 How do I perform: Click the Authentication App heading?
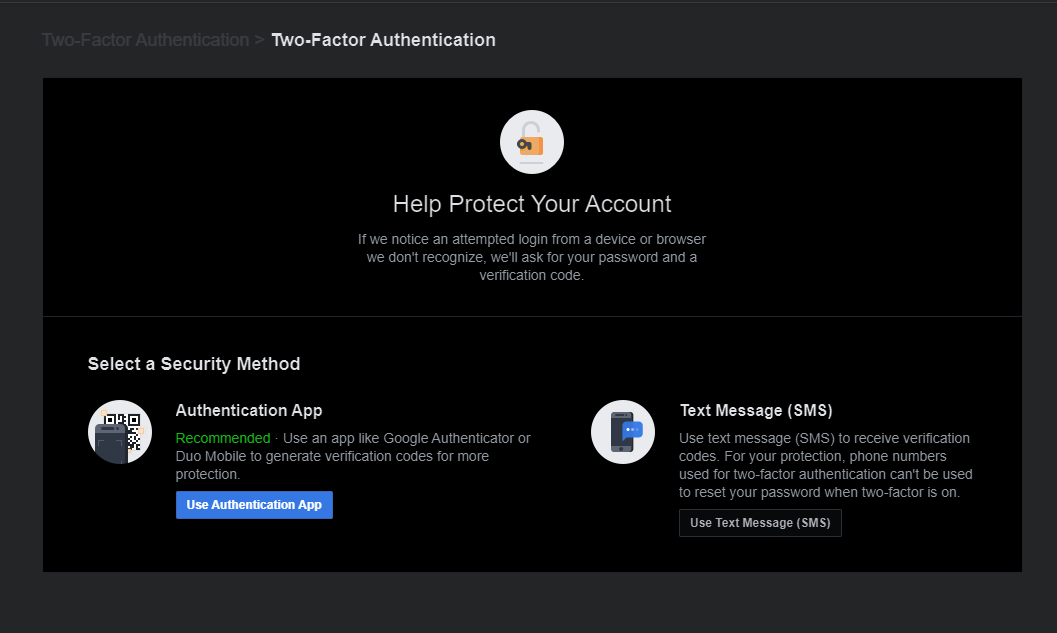tap(248, 410)
